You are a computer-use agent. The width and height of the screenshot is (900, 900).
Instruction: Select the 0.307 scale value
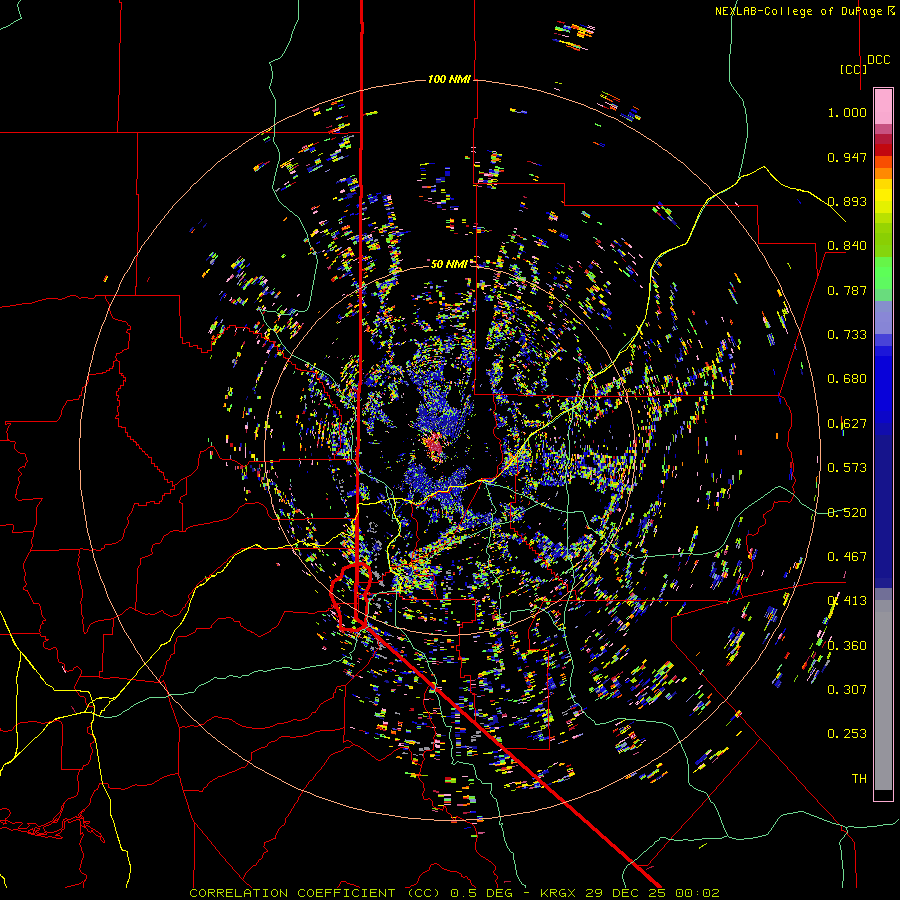[847, 690]
